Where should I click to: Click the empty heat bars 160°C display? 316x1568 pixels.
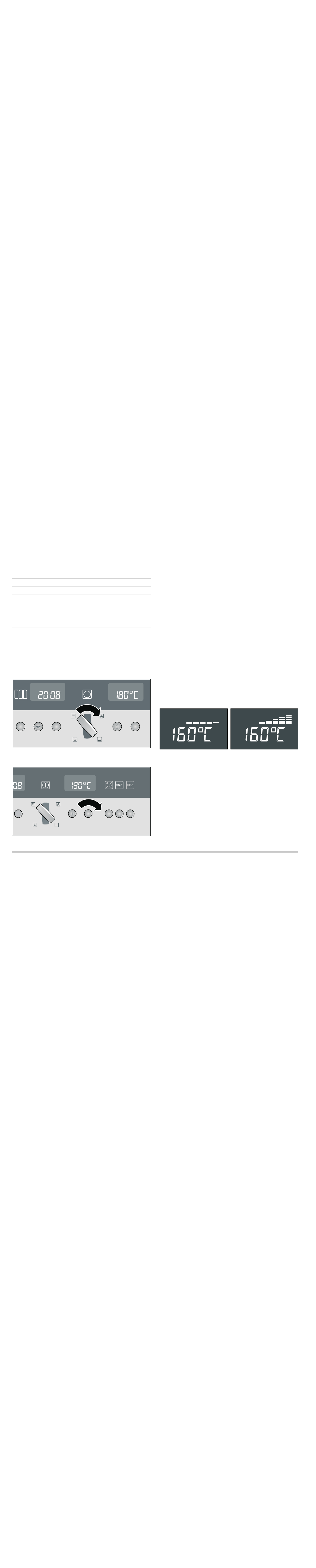193,729
